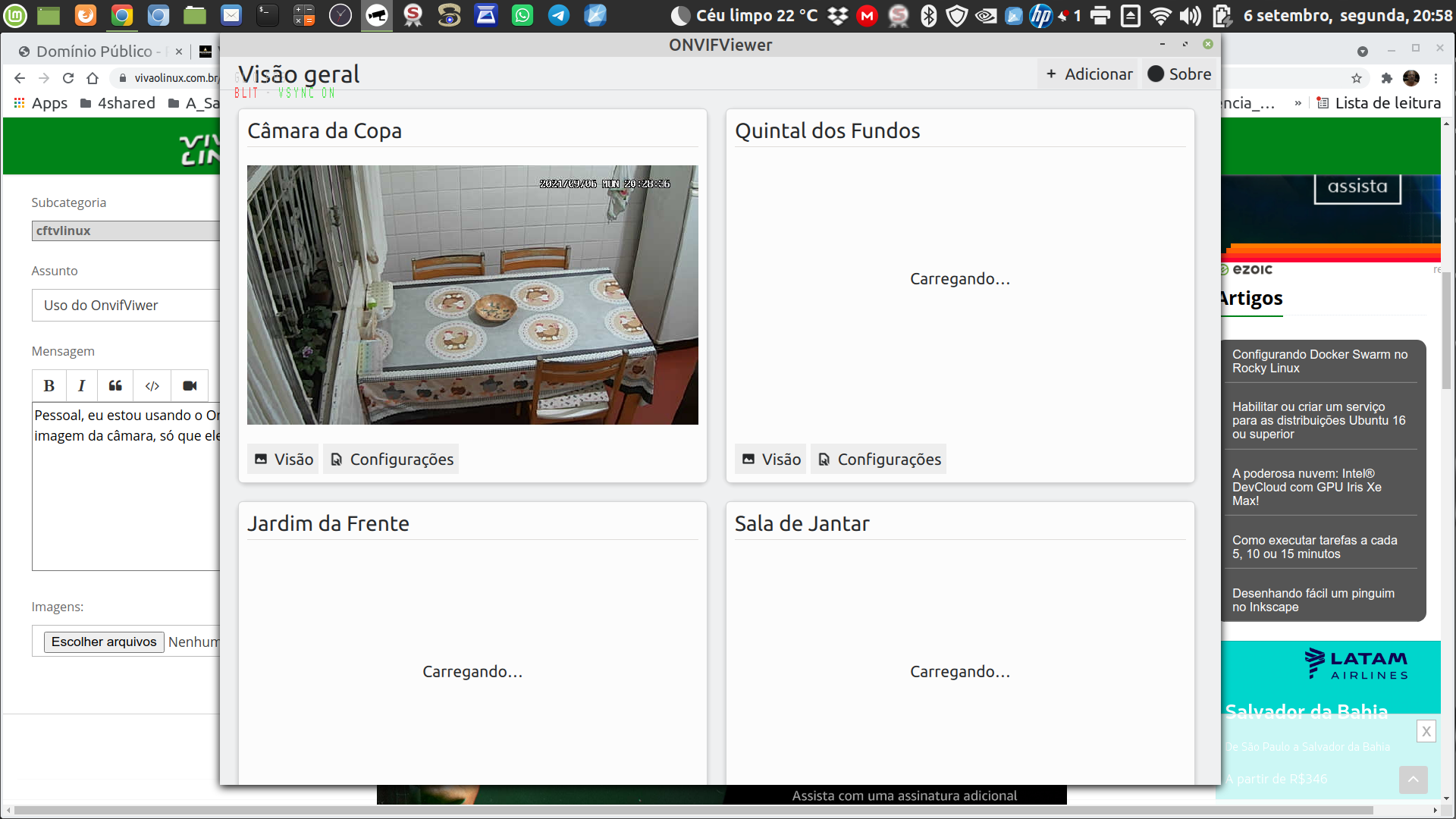Close the Domínio Público browser tab
Screen dimensions: 1456x819
[179, 52]
